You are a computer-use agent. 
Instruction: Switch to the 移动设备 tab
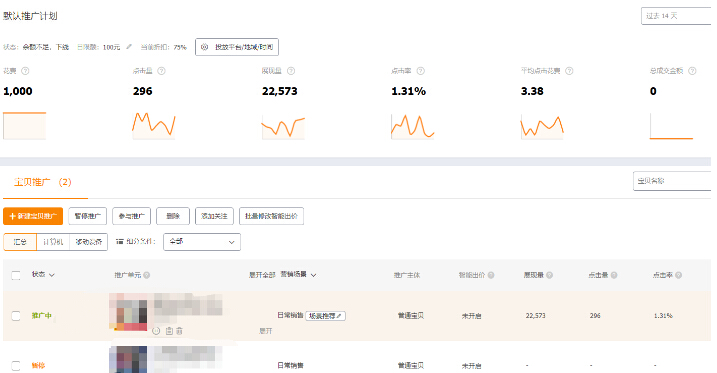[x=89, y=242]
